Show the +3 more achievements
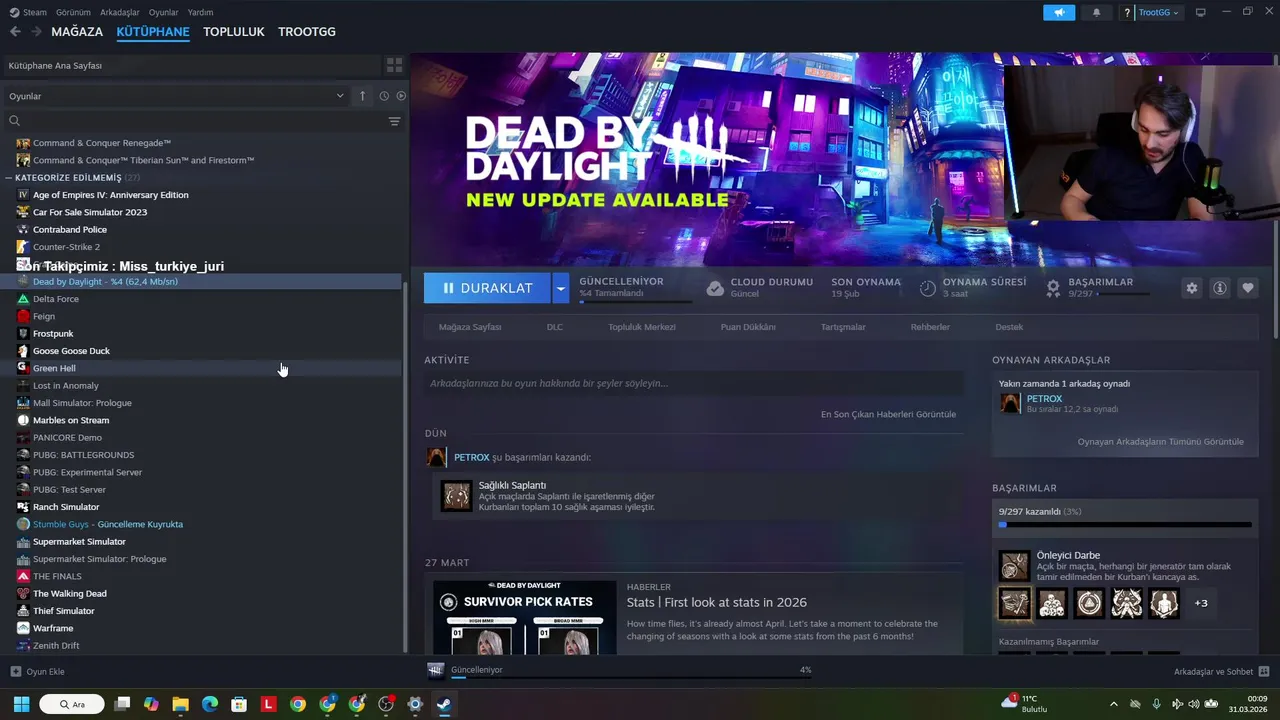 pos(1201,603)
